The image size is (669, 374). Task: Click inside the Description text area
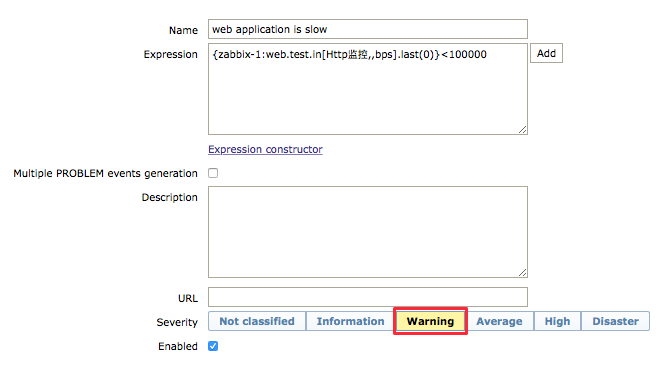coord(368,232)
